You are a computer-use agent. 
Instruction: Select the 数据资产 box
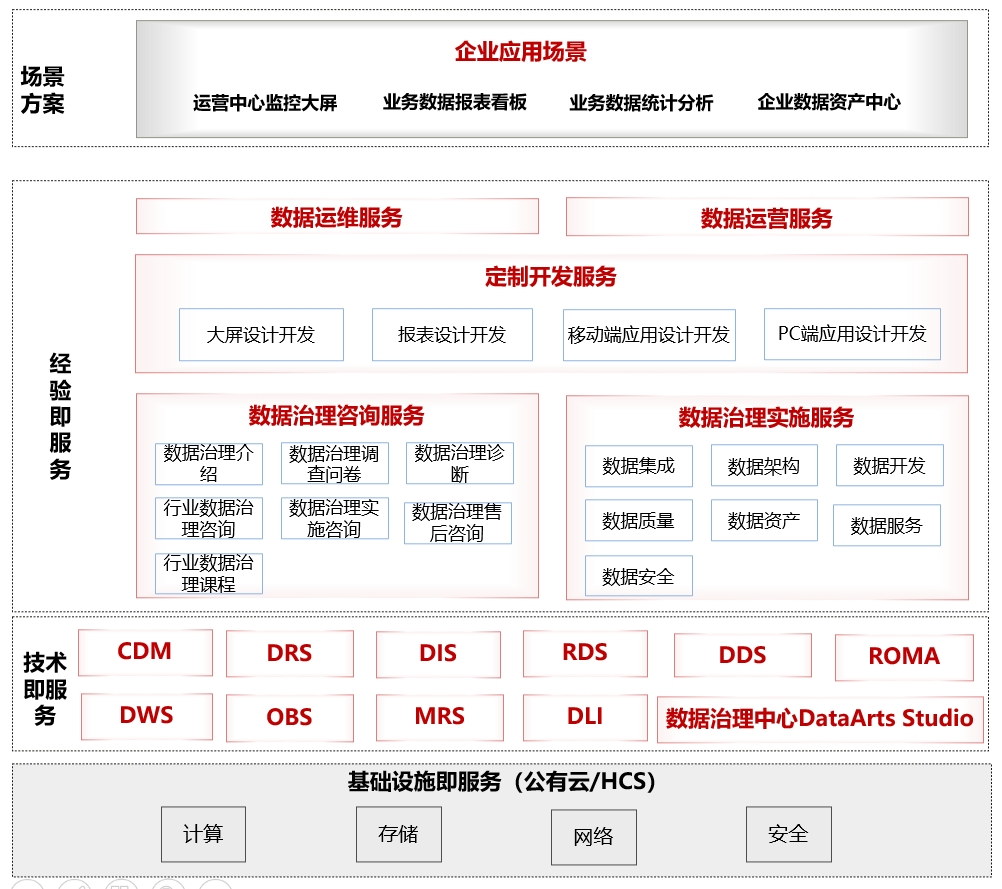[x=764, y=520]
